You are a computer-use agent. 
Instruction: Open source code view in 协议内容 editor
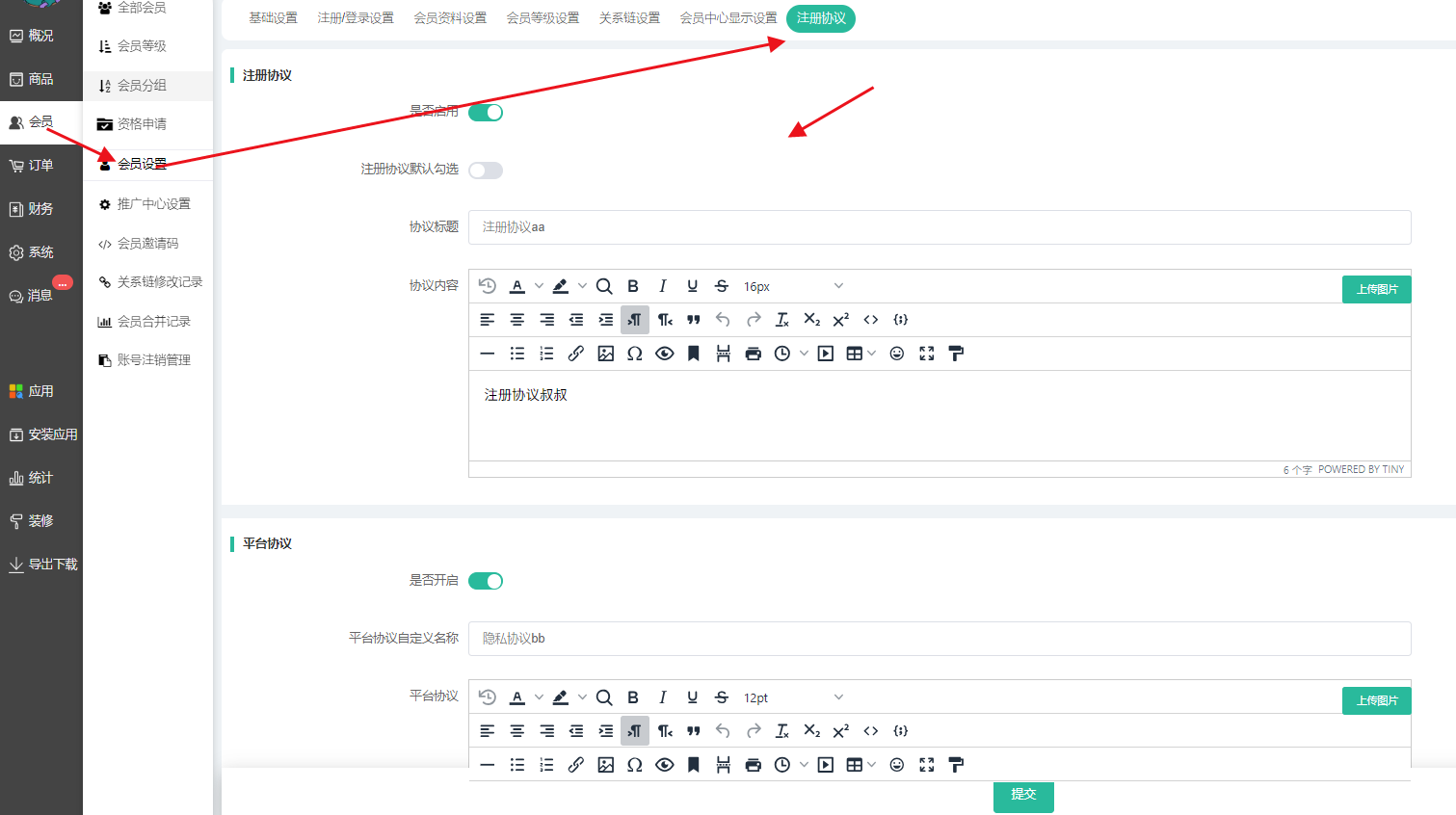pos(871,320)
